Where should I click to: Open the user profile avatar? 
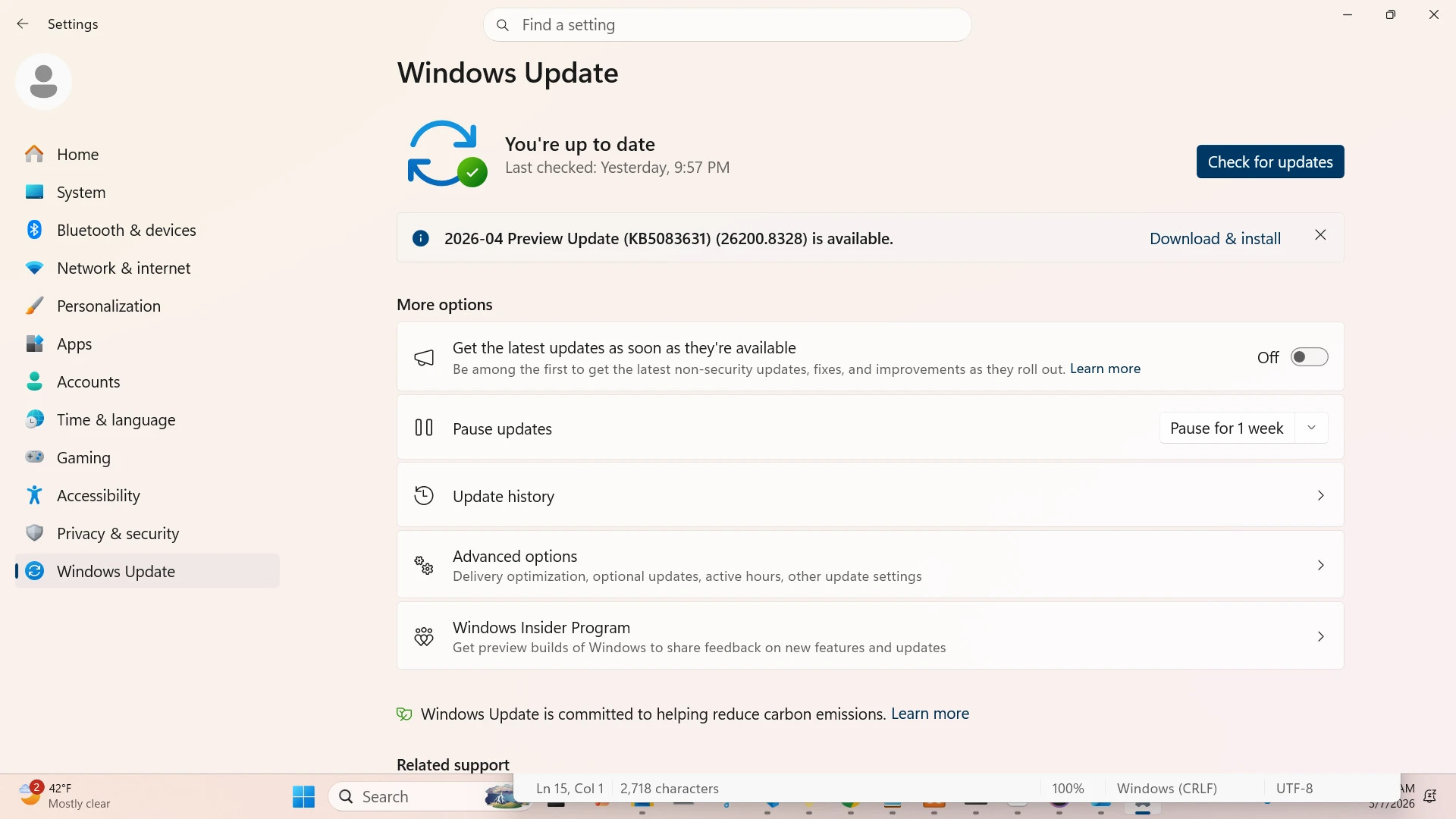(43, 81)
